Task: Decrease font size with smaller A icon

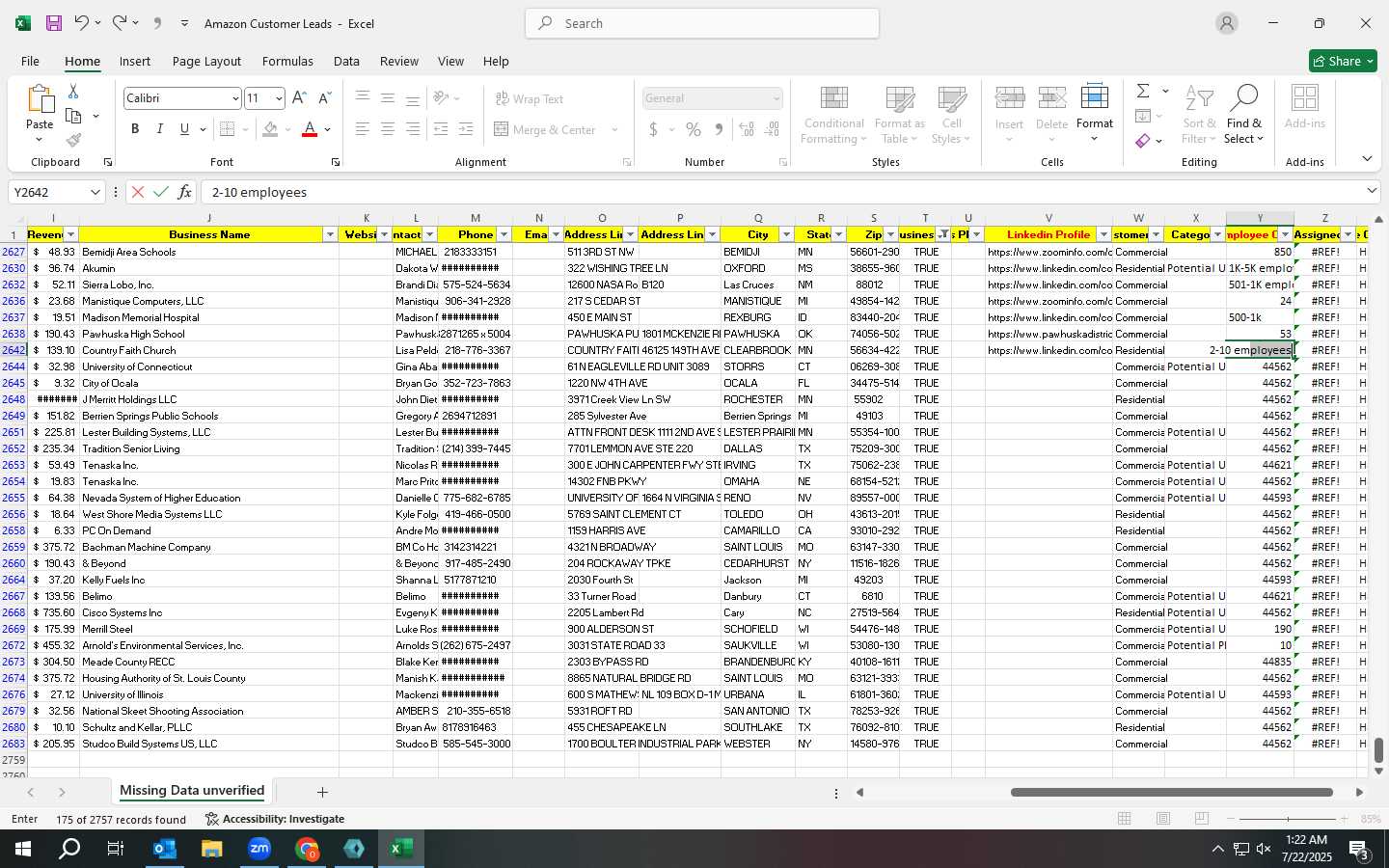Action: [x=324, y=98]
